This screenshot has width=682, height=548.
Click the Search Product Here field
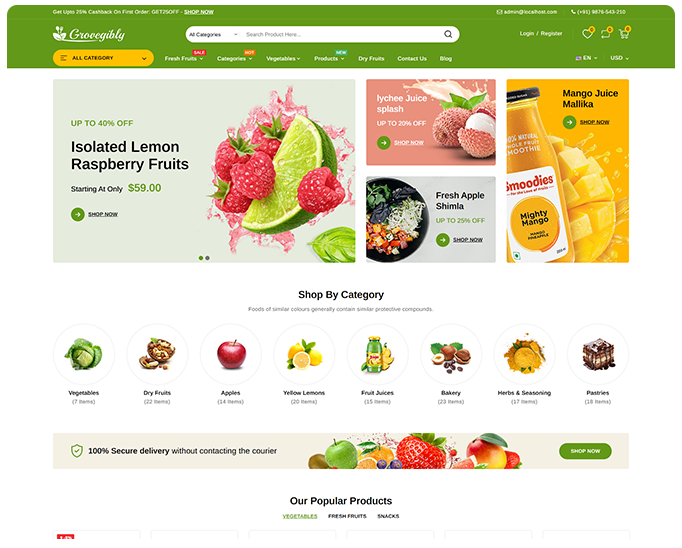[x=341, y=34]
